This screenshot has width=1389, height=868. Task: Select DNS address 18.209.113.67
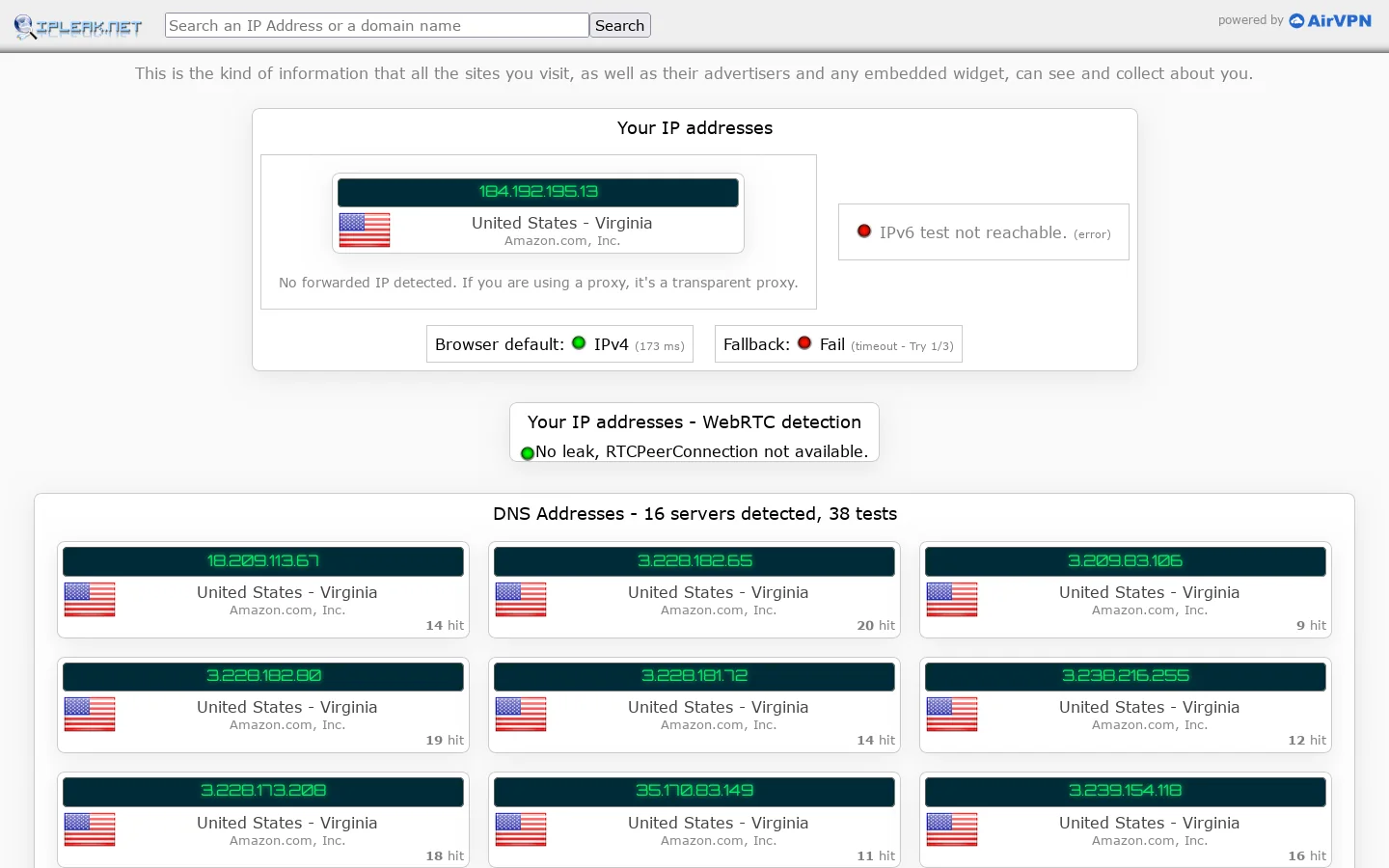[263, 561]
